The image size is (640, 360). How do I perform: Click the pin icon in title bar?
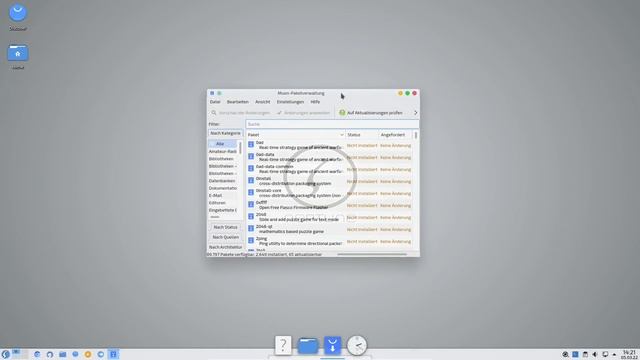[x=219, y=93]
